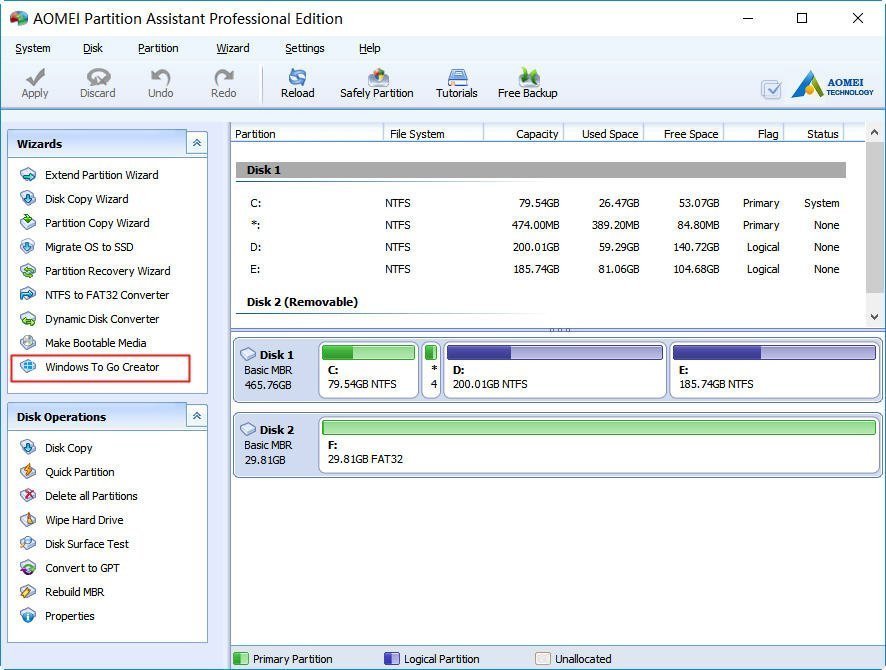Image resolution: width=886 pixels, height=670 pixels.
Task: Click the Apply checkmark toolbar icon
Action: pos(35,78)
